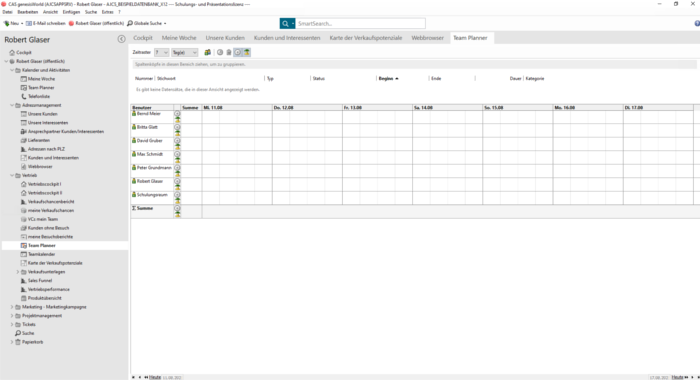
Task: Switch to the Cockpit tab
Action: coord(143,38)
